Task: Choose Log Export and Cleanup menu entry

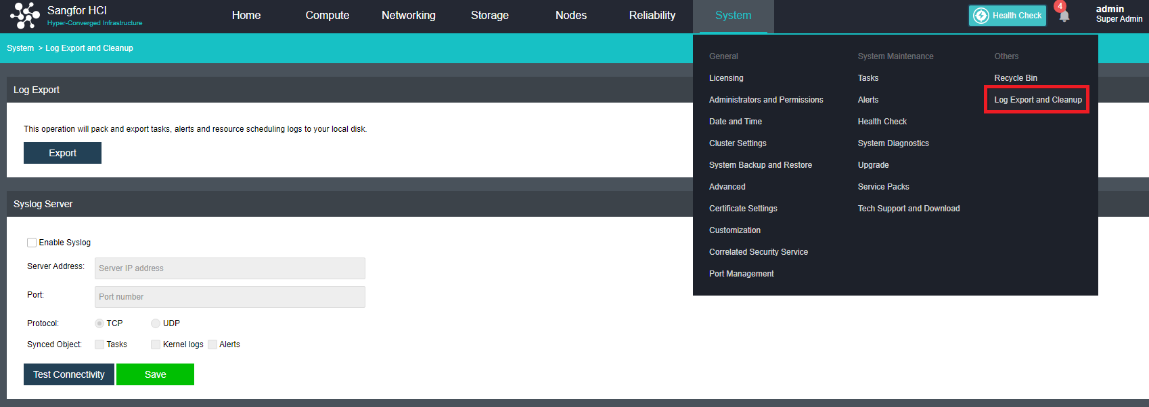Action: tap(1037, 100)
